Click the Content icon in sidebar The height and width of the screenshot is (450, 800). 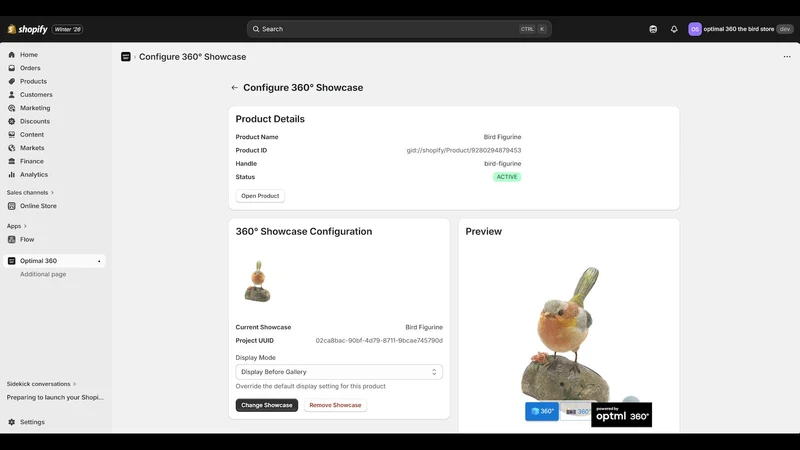tap(12, 134)
